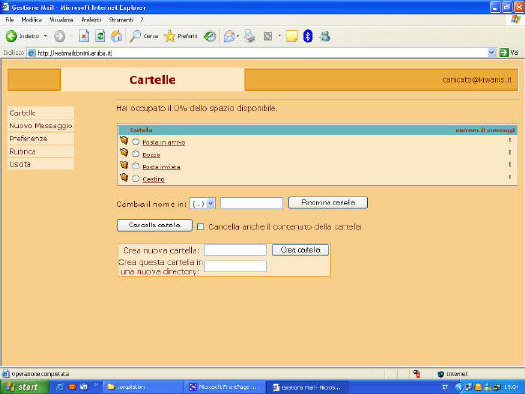Image resolution: width=525 pixels, height=394 pixels.
Task: Switch to Microsoft FrontPage taskbar window
Action: 224,387
